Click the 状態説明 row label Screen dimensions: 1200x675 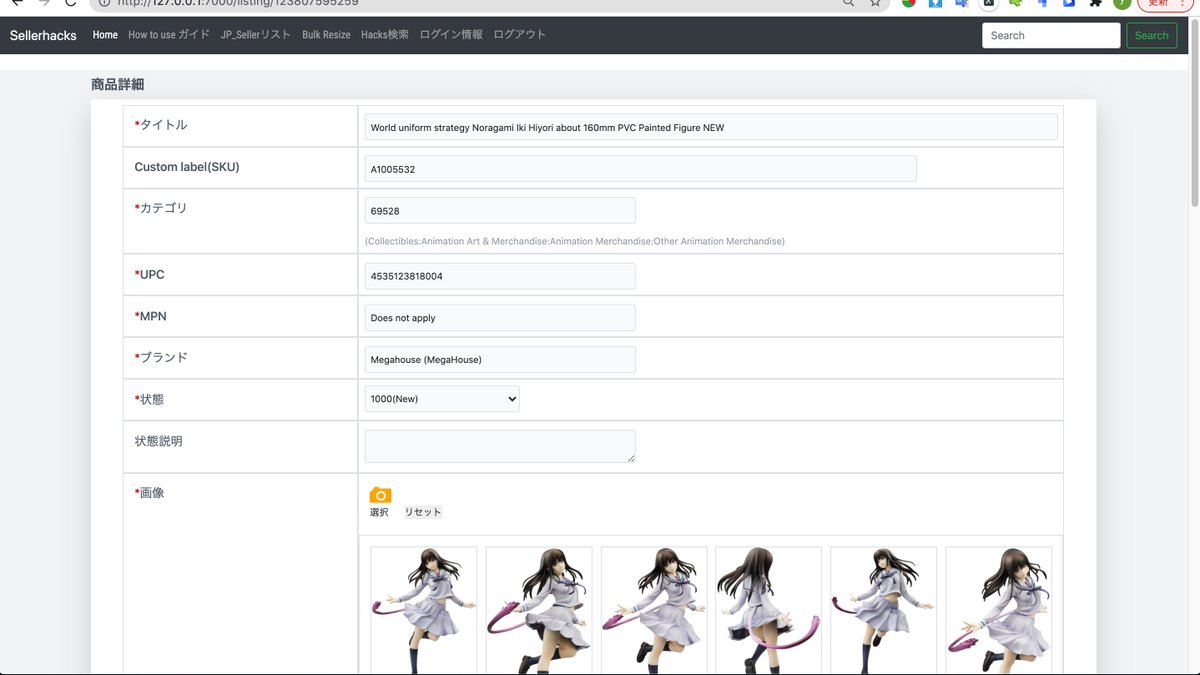coord(158,441)
